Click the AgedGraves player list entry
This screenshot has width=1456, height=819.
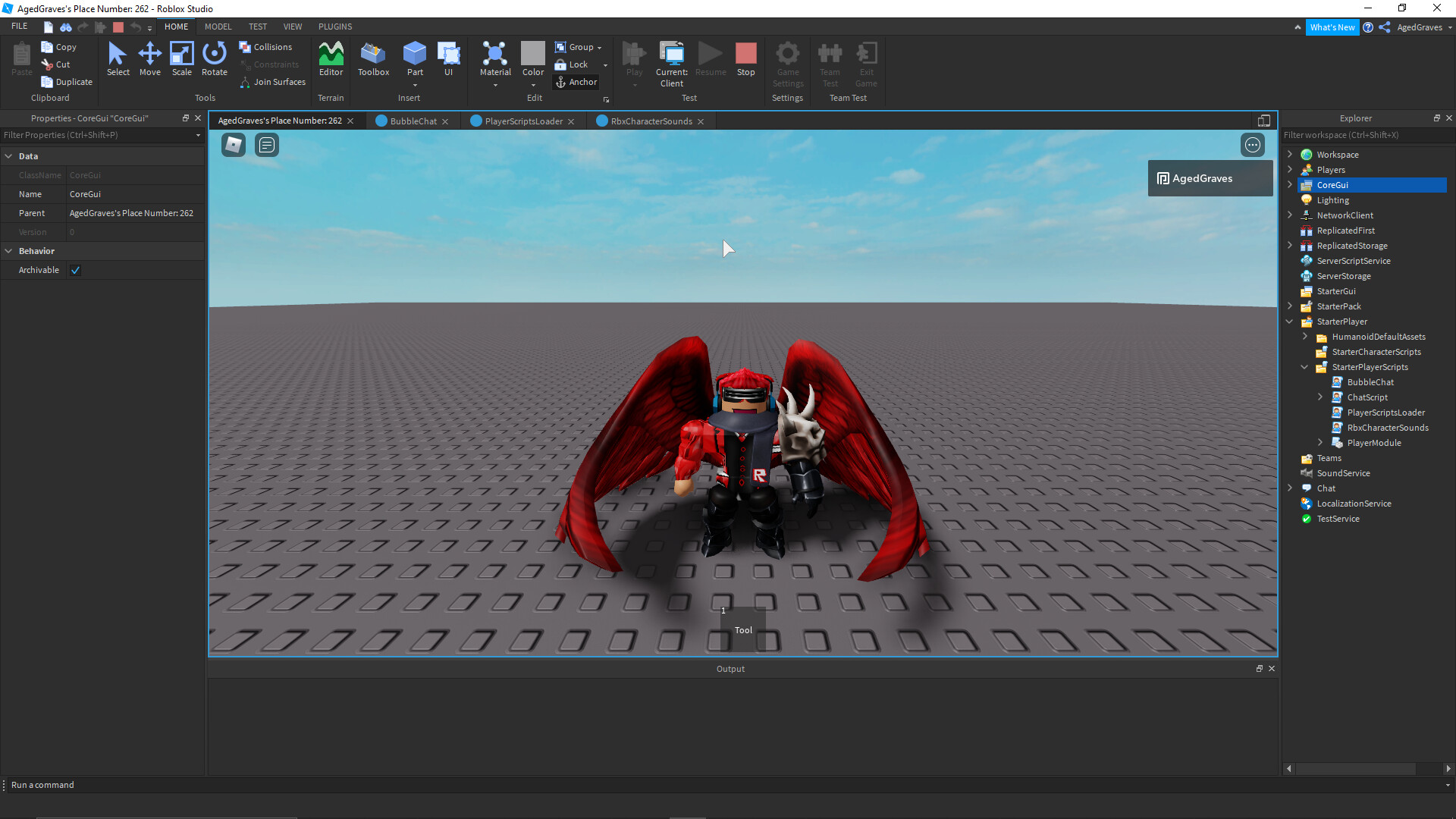click(x=1210, y=178)
